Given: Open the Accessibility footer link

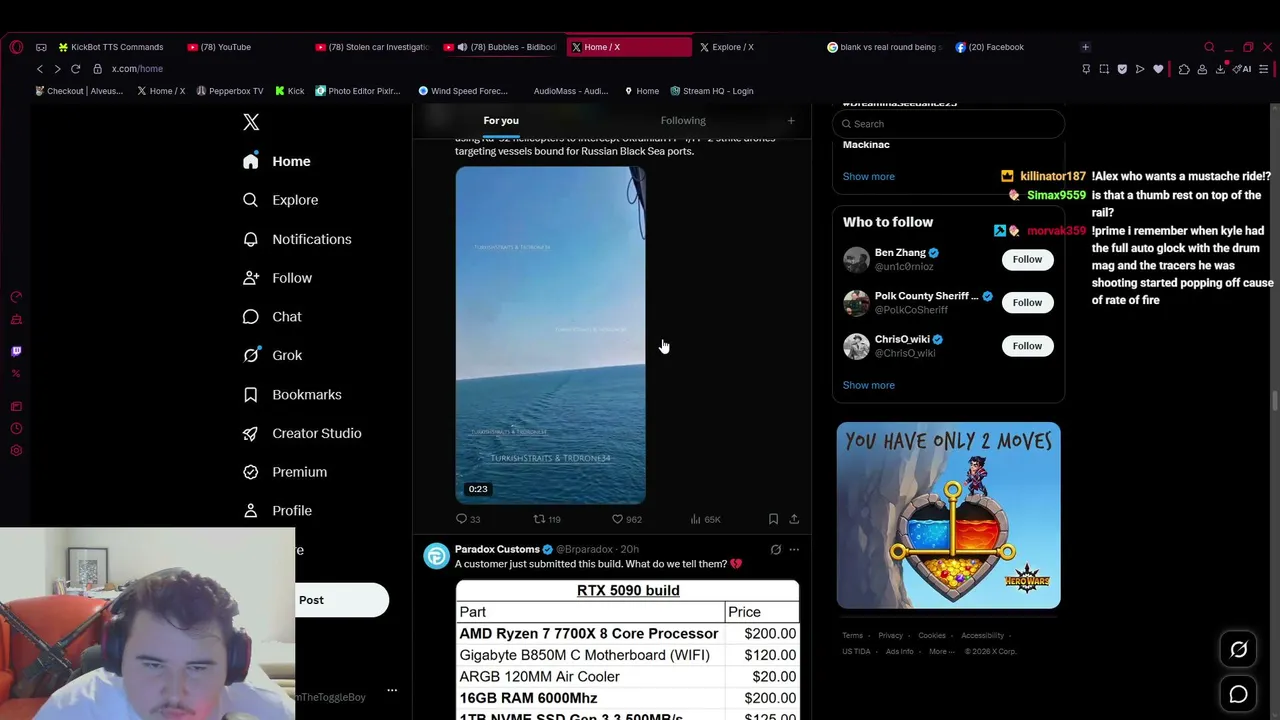Looking at the screenshot, I should (x=982, y=635).
